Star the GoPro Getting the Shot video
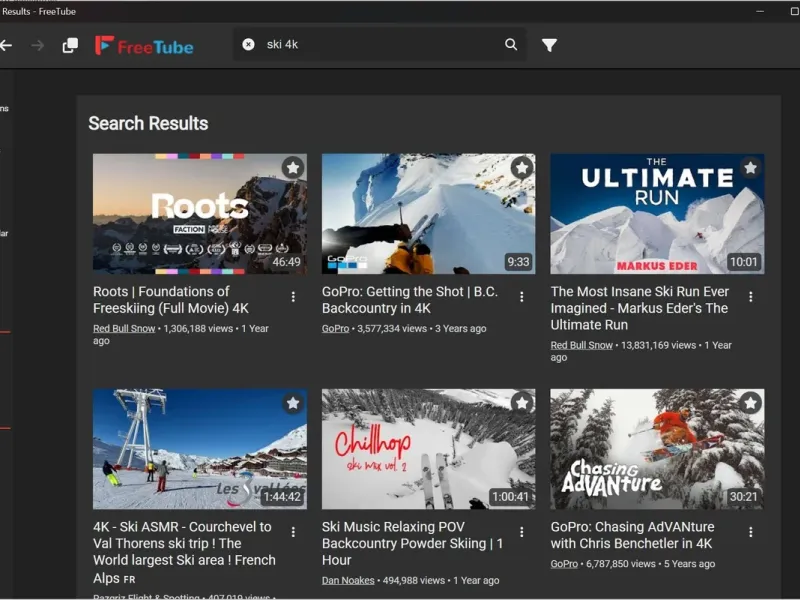 [521, 168]
